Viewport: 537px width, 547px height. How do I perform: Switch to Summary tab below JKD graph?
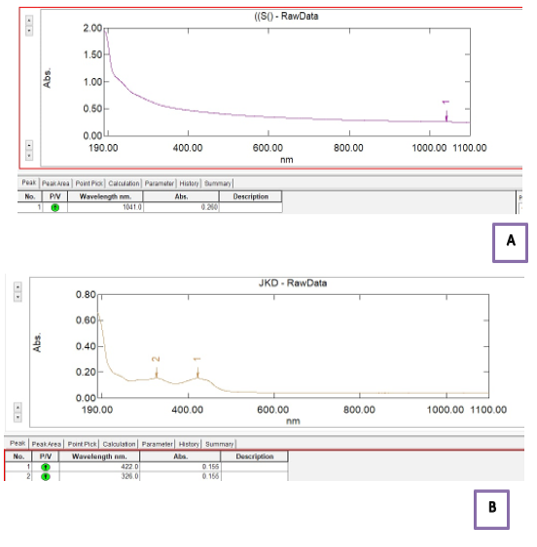click(x=219, y=444)
